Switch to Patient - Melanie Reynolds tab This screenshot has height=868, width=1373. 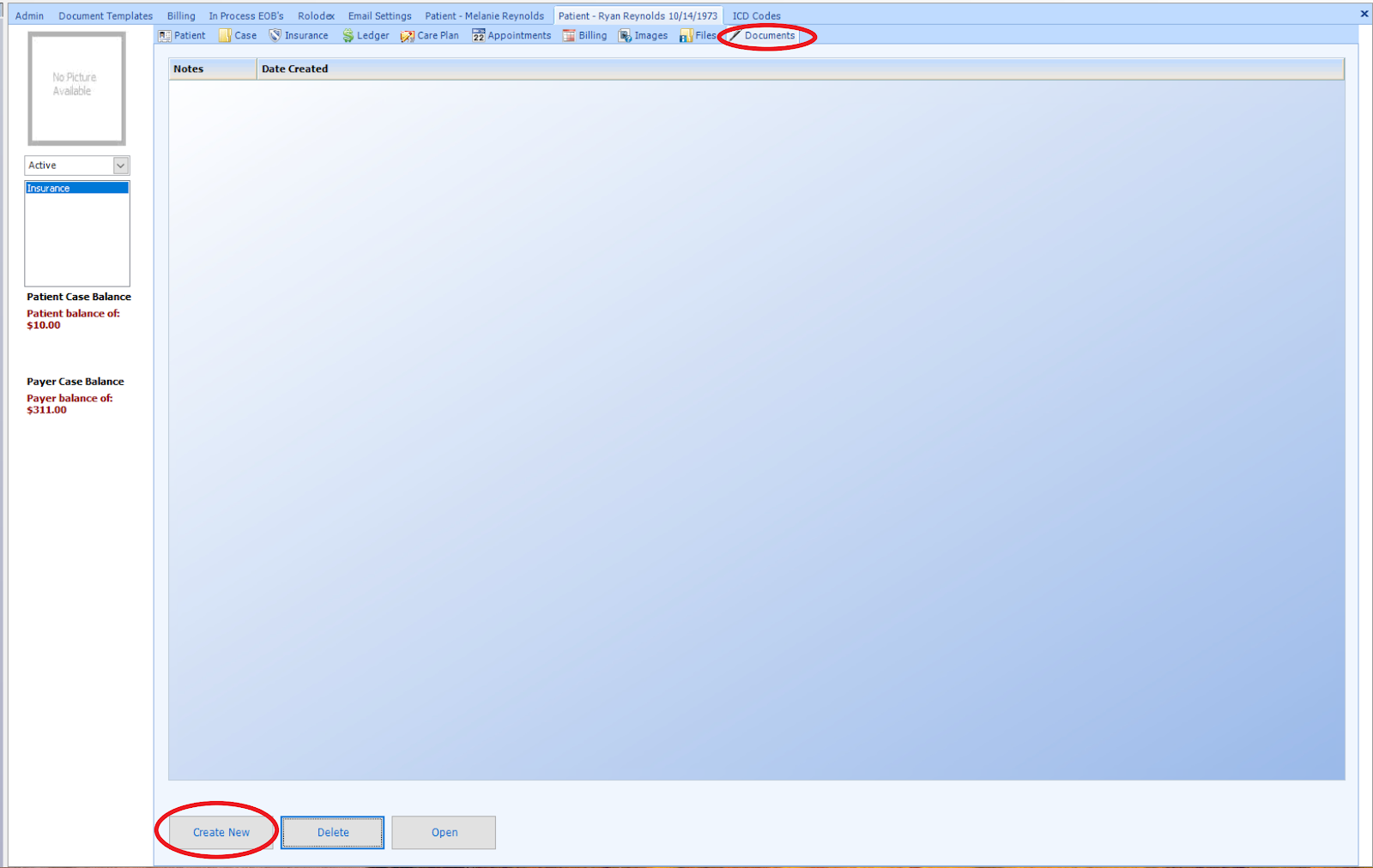click(x=485, y=15)
